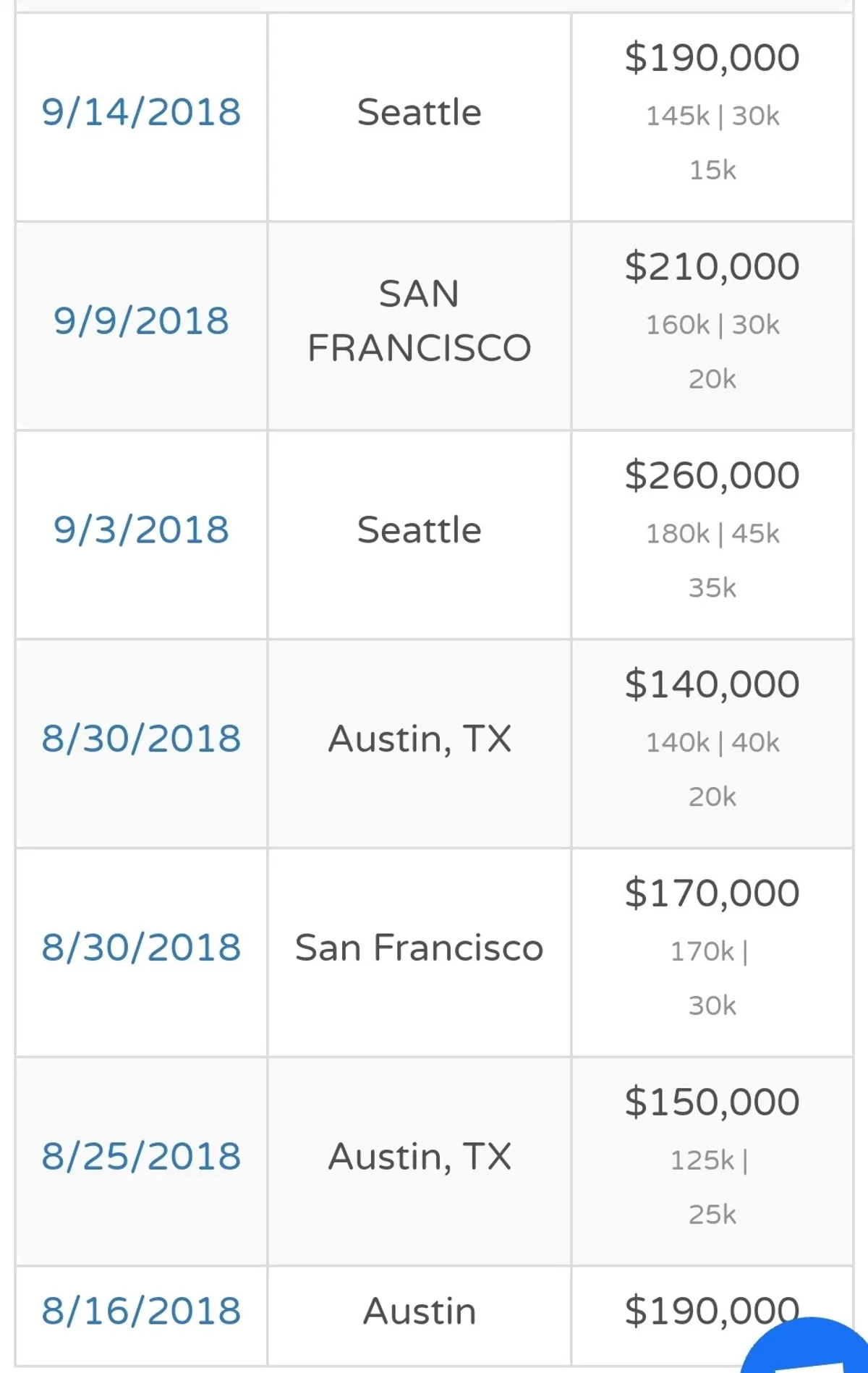Select Seattle cell in the 9/3/2018 row
868x1373 pixels.
[419, 530]
